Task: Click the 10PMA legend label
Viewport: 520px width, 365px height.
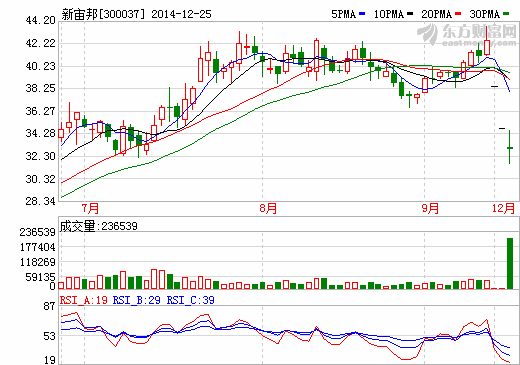Action: tap(389, 14)
